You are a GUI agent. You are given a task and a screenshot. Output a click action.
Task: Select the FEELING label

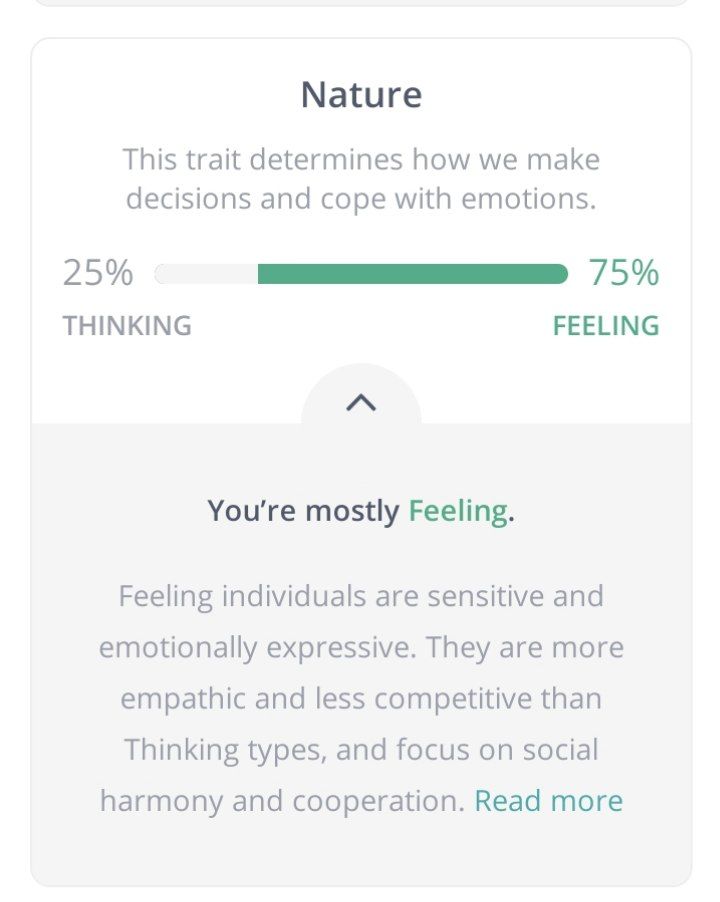pyautogui.click(x=606, y=326)
